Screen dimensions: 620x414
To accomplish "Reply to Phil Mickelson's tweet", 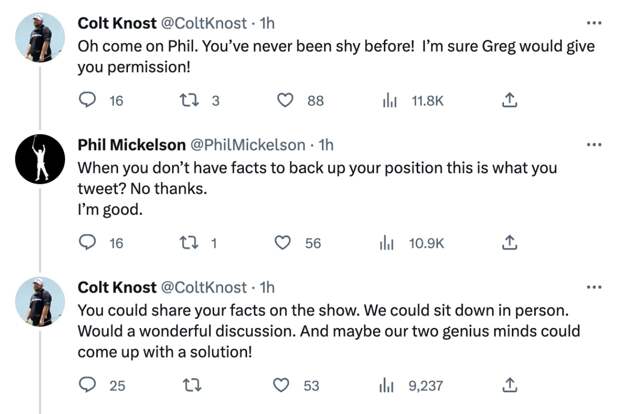I will tap(87, 242).
